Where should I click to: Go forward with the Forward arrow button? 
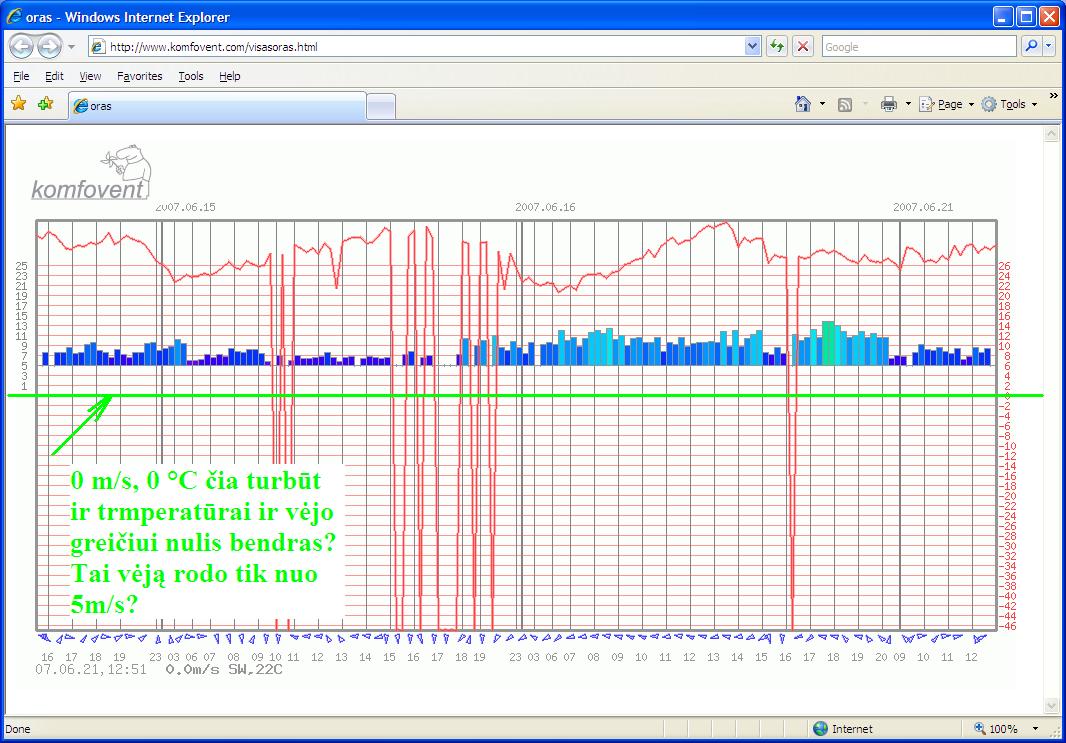[49, 46]
